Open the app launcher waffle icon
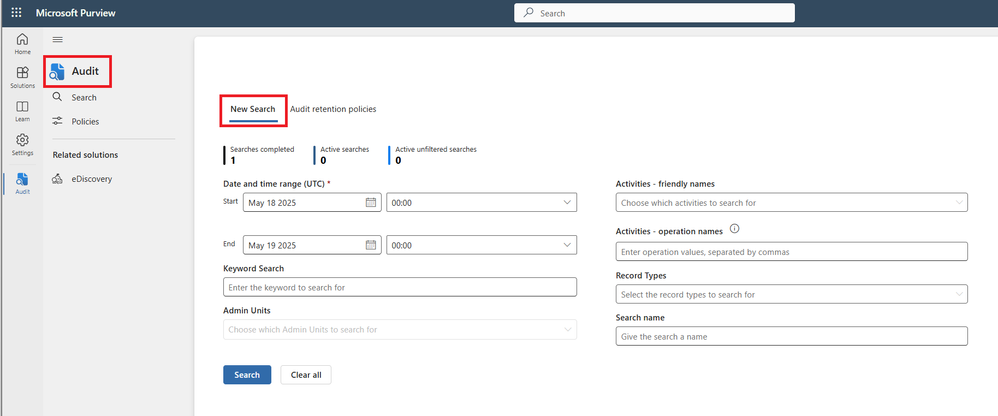The height and width of the screenshot is (416, 998). [17, 13]
